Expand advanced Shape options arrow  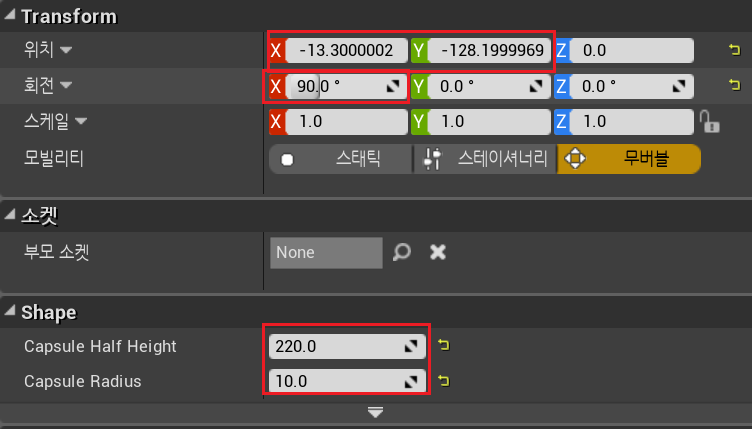(375, 412)
